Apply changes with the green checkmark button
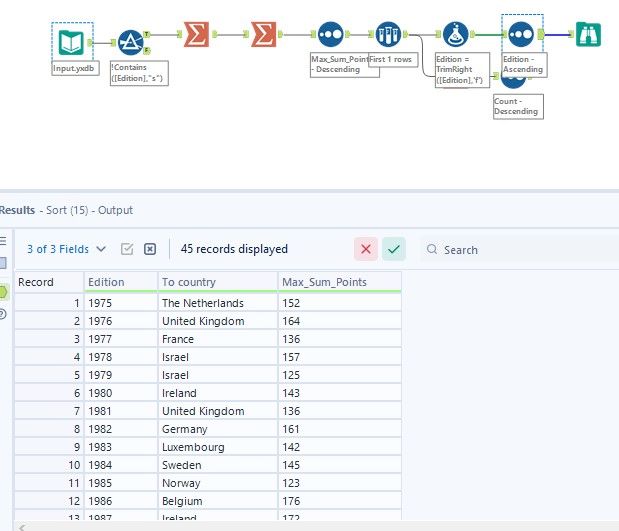The width and height of the screenshot is (619, 531). point(394,249)
